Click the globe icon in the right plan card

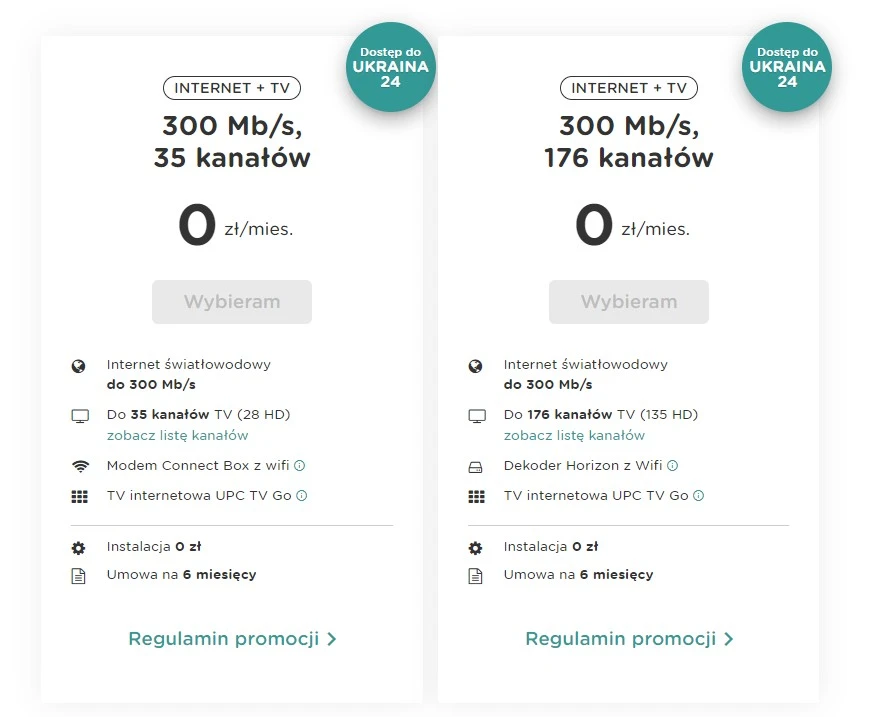[x=476, y=365]
